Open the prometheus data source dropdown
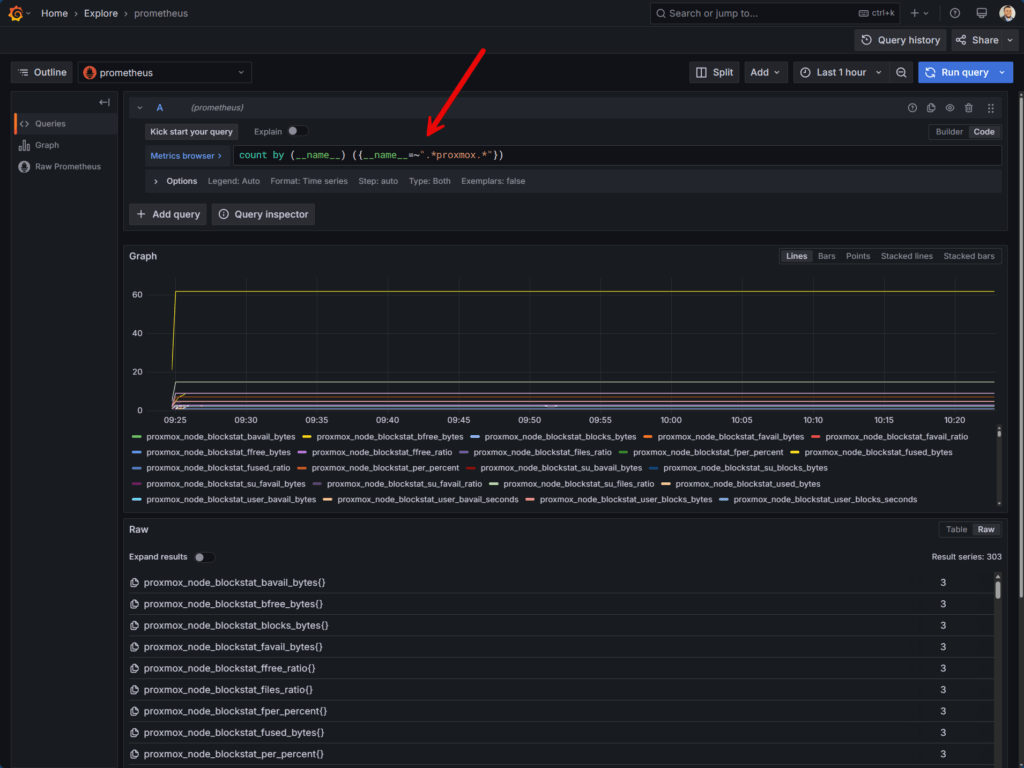 click(165, 72)
